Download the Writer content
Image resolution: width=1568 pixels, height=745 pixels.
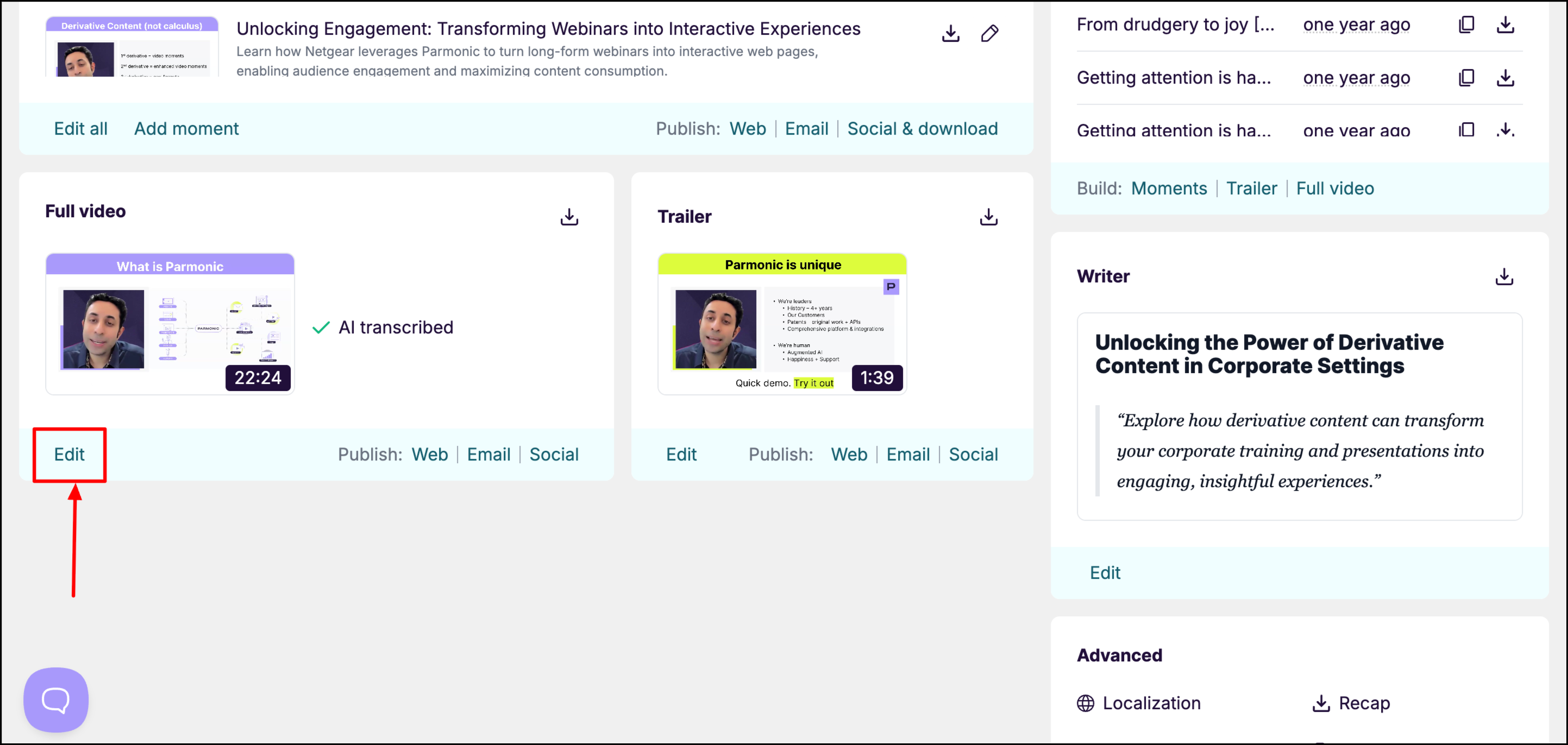click(x=1504, y=277)
